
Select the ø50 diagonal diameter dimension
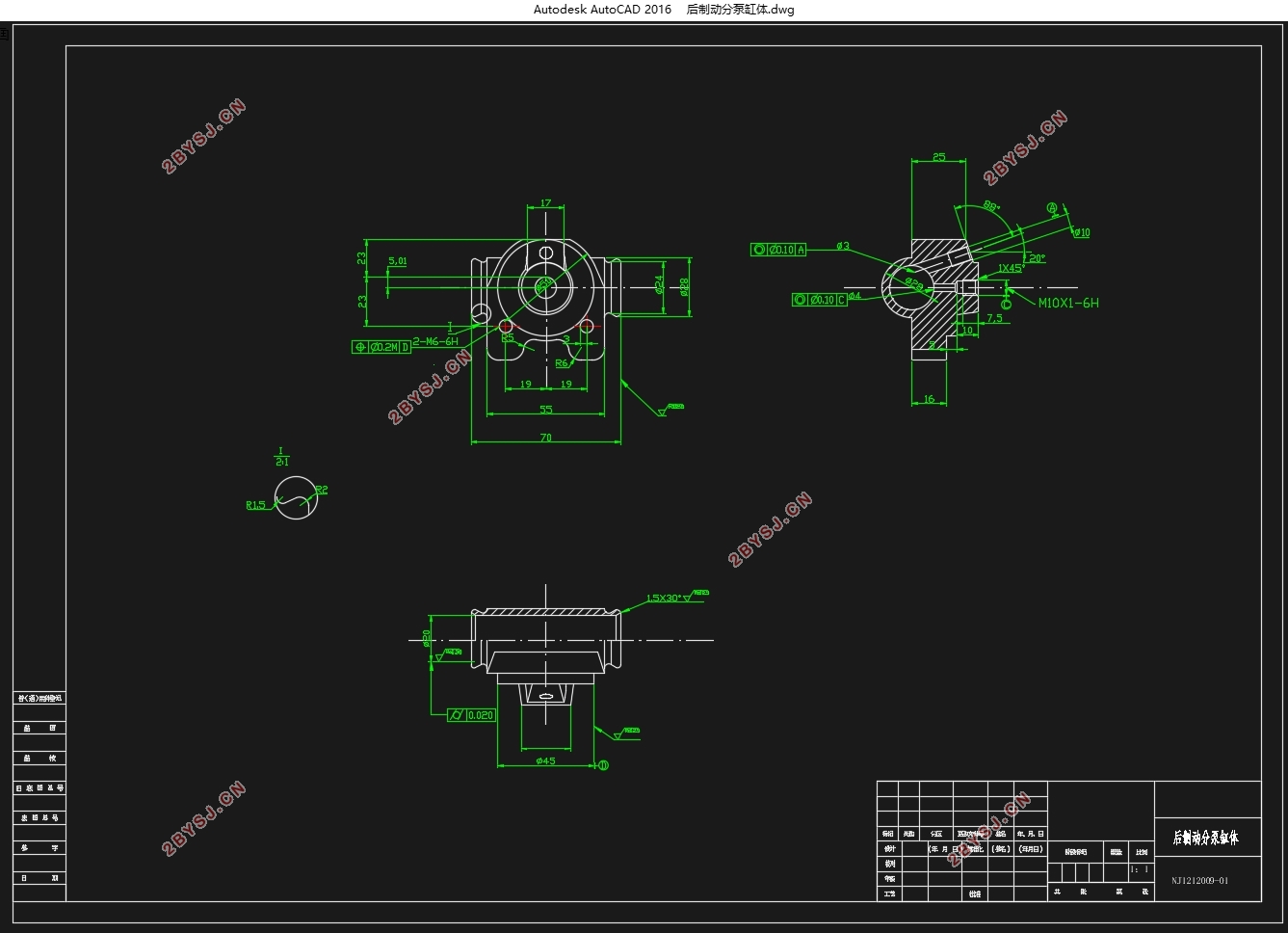pyautogui.click(x=544, y=284)
